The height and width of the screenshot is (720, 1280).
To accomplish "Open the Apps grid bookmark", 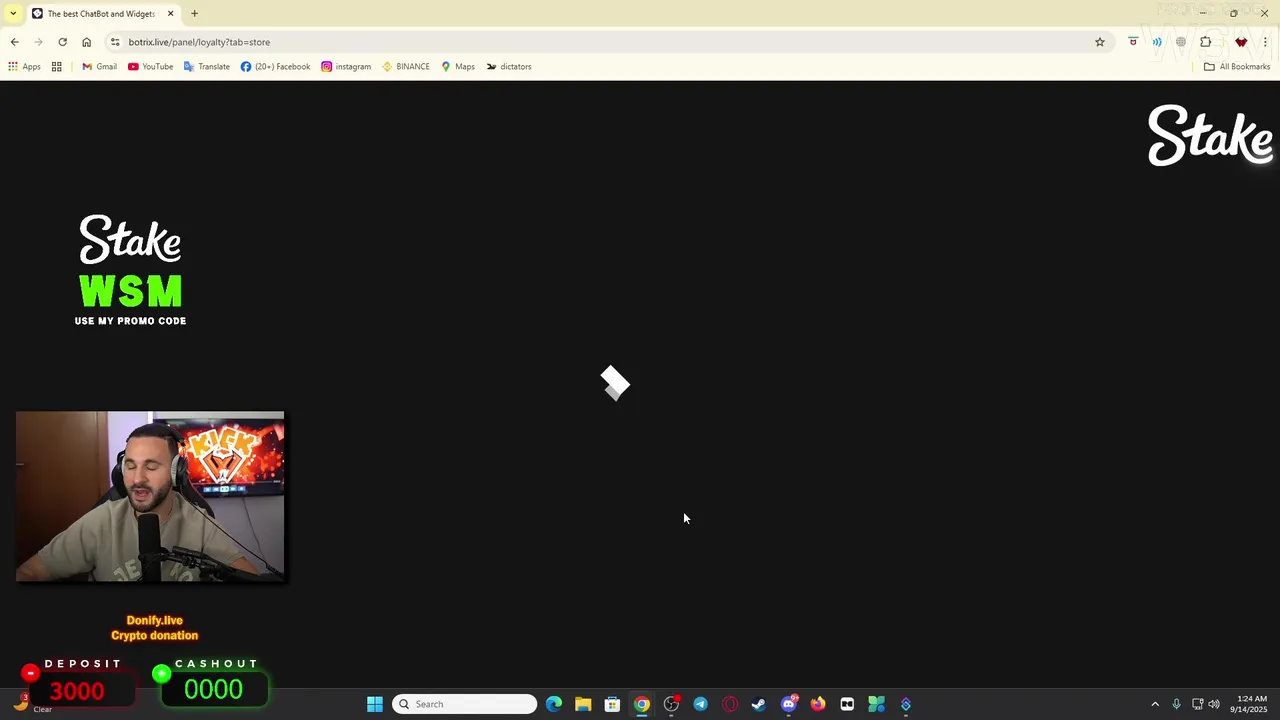I will tap(24, 67).
